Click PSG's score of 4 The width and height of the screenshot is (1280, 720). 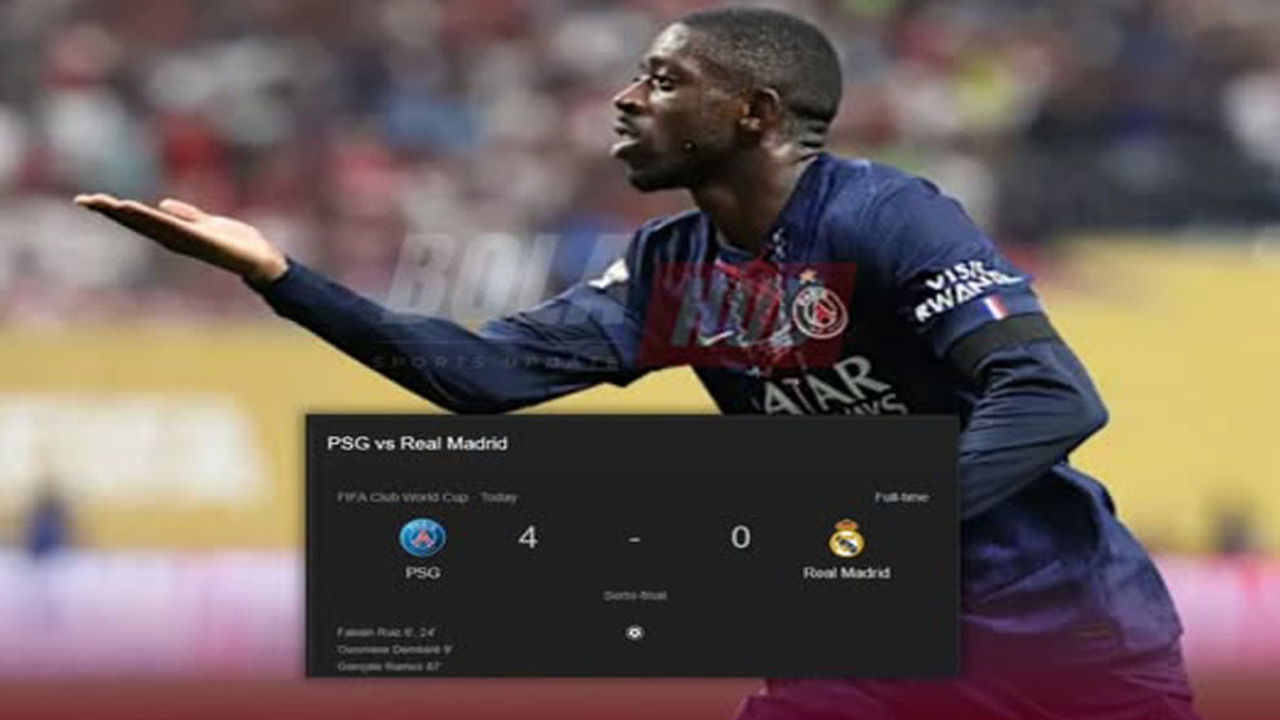(x=528, y=537)
